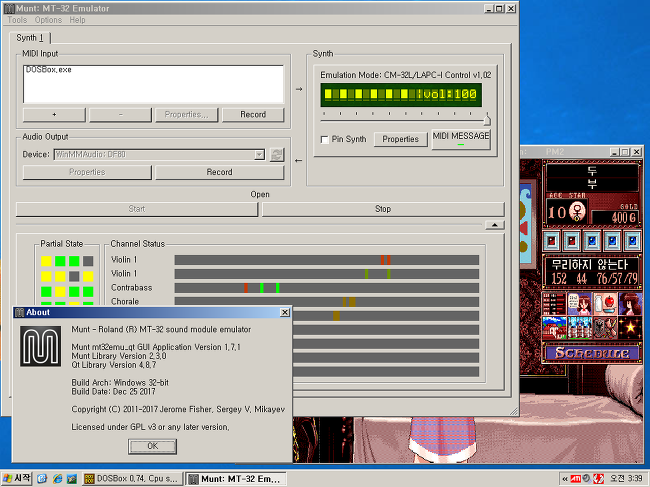The height and width of the screenshot is (487, 650).
Task: Click the taskbar clock showing 3:39
Action: point(626,479)
